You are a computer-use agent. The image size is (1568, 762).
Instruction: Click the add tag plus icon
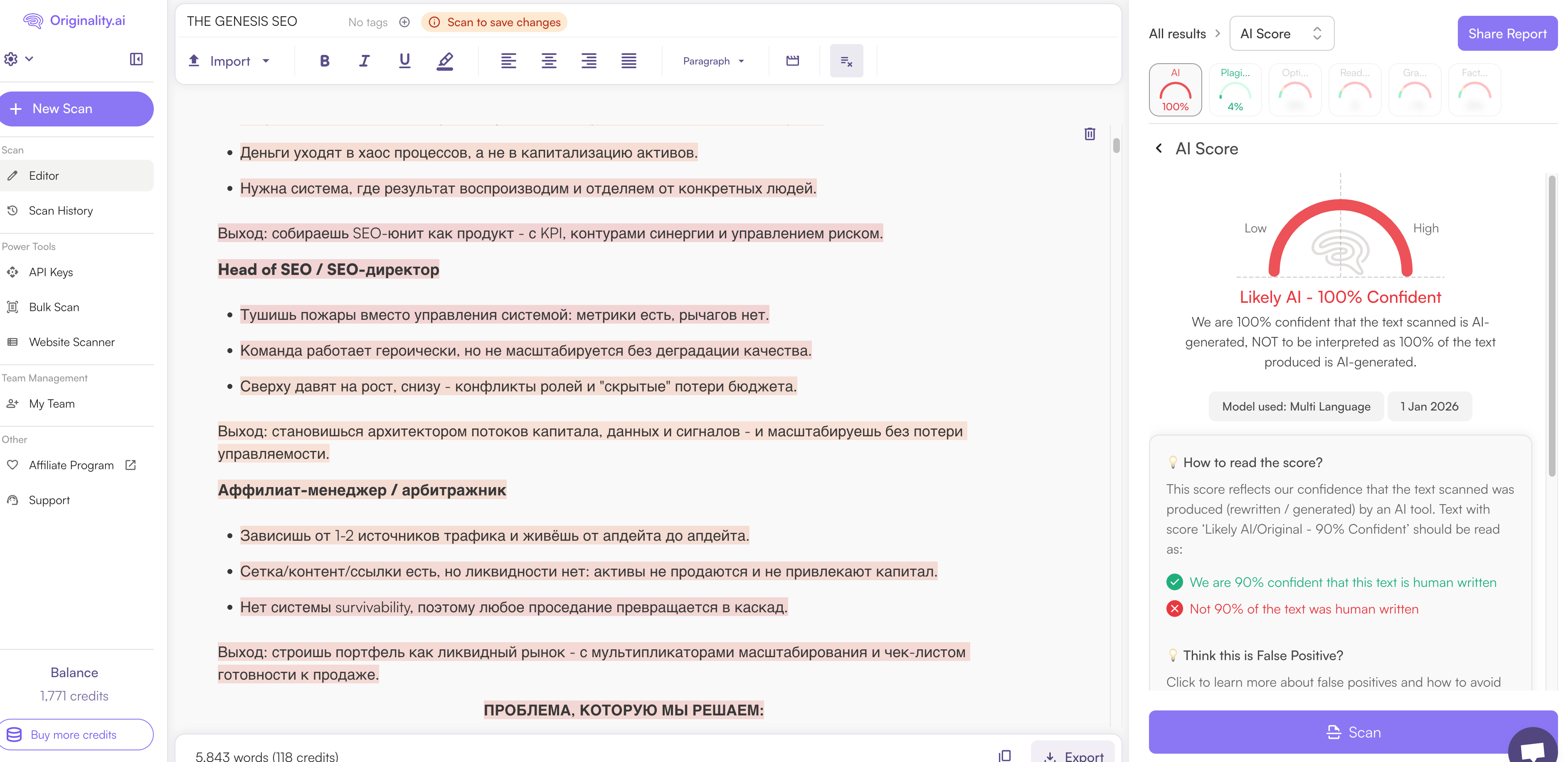[x=404, y=22]
